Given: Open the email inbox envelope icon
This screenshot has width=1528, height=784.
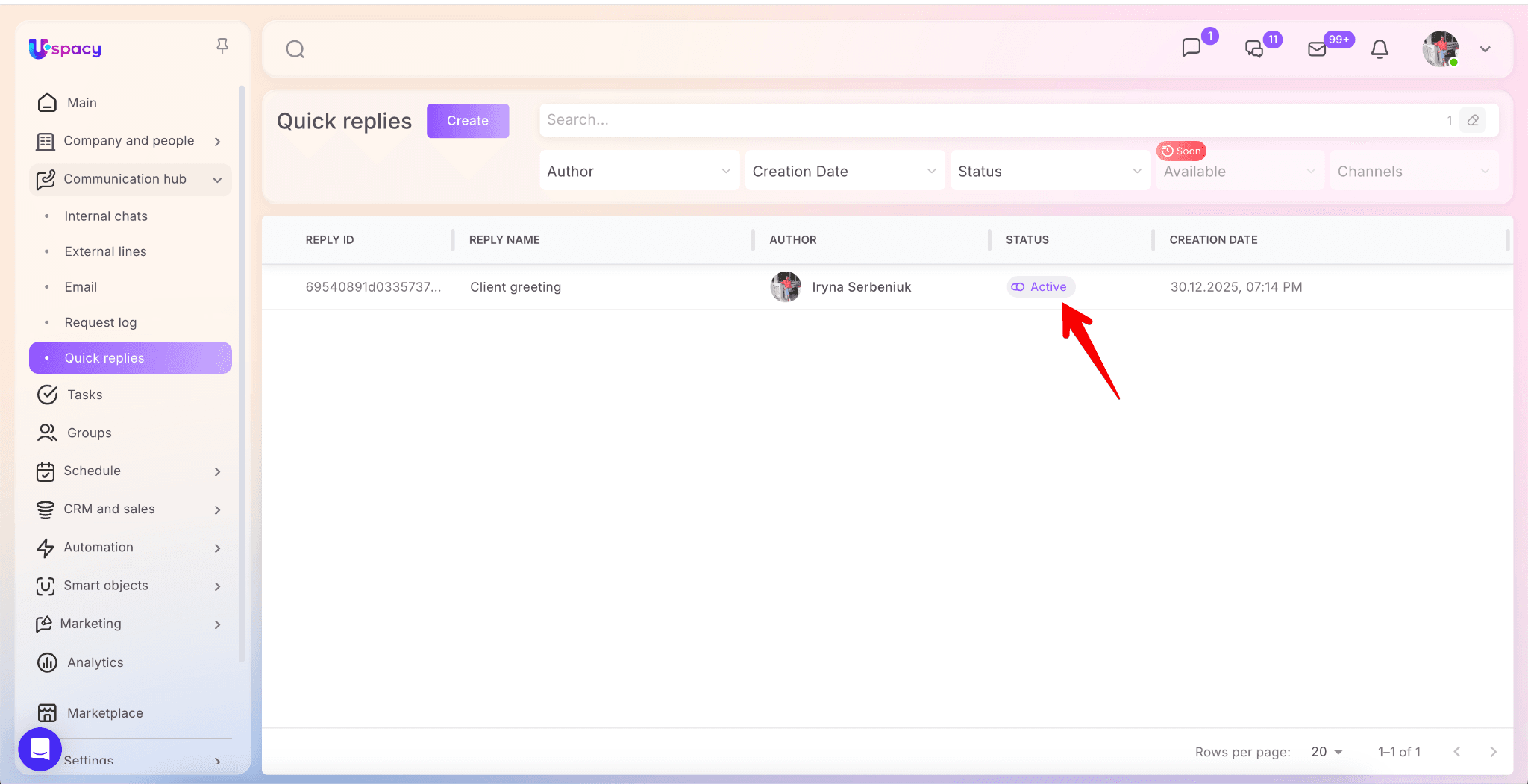Looking at the screenshot, I should [x=1317, y=49].
